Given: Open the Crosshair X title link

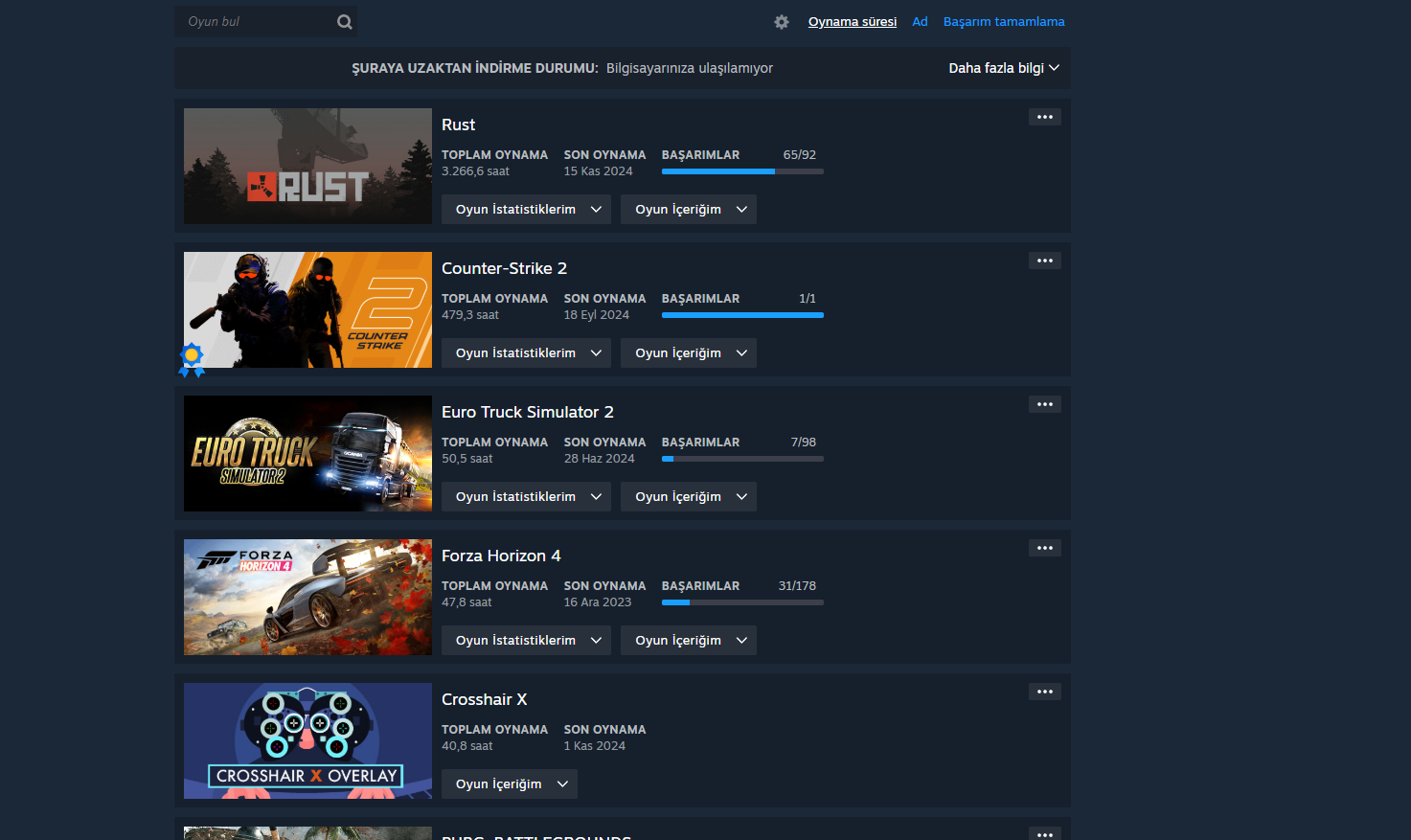Looking at the screenshot, I should coord(484,699).
